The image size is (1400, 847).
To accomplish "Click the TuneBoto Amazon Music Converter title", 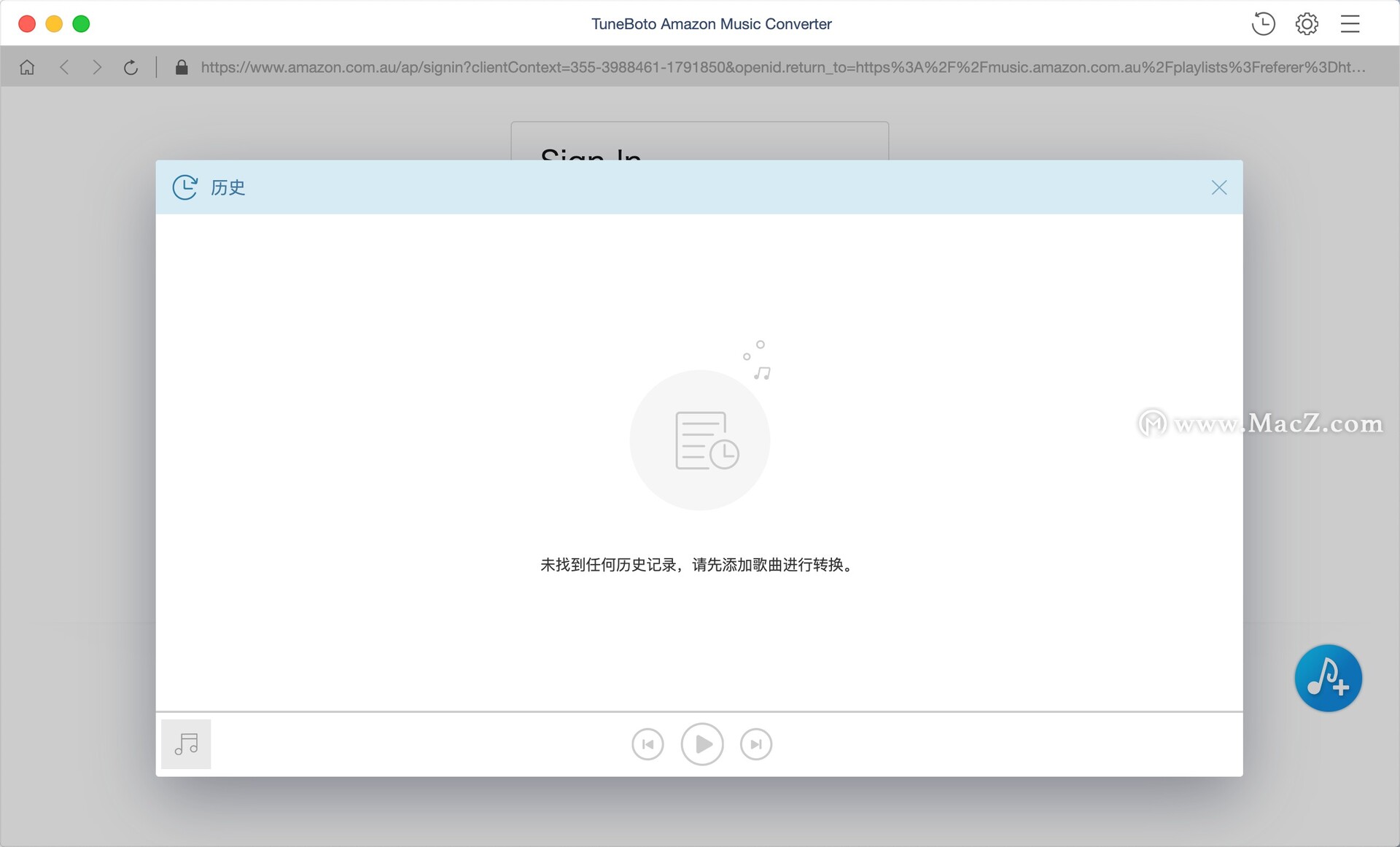I will coord(711,23).
